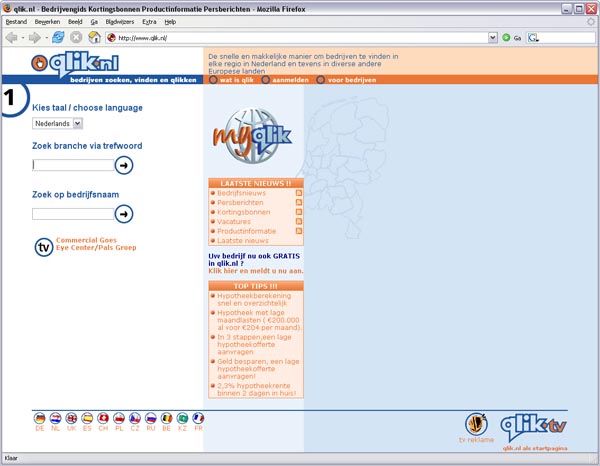Open the Bladwijzers menu
This screenshot has height=466, width=600.
click(118, 21)
